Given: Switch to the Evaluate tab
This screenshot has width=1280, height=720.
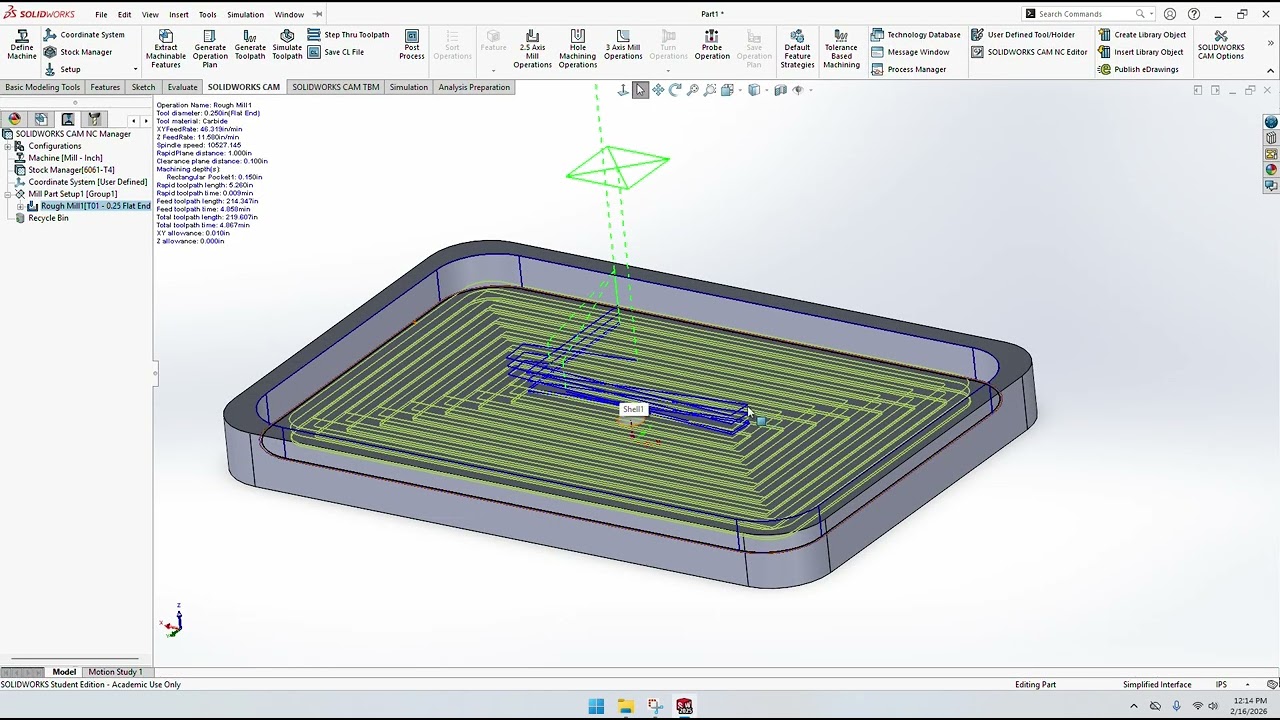Looking at the screenshot, I should click(x=182, y=87).
